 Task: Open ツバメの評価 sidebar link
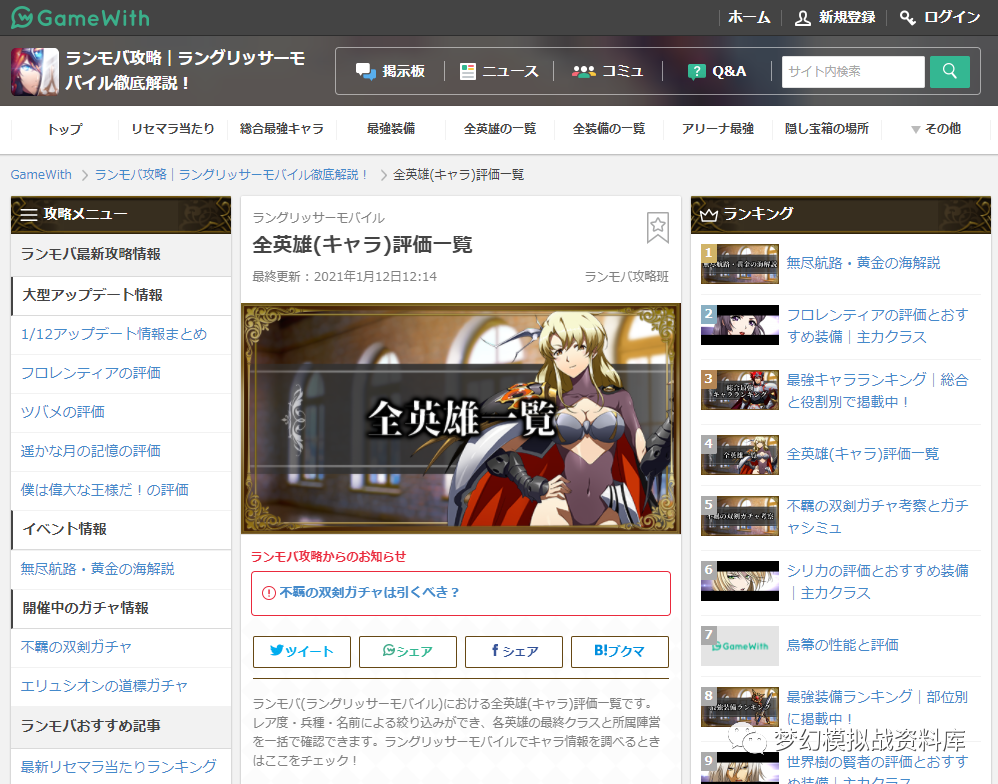(62, 412)
